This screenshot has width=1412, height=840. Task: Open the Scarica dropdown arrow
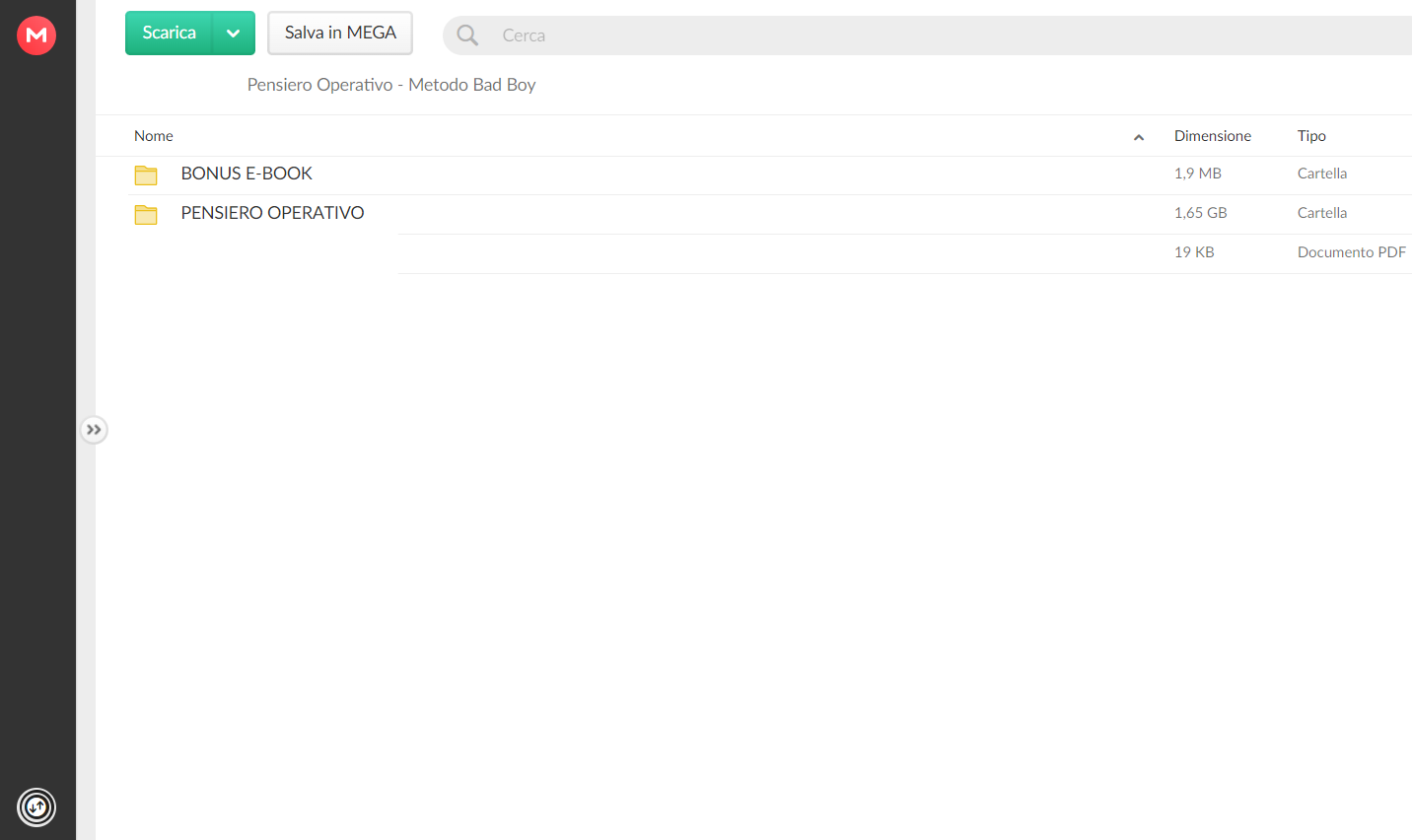pyautogui.click(x=234, y=34)
